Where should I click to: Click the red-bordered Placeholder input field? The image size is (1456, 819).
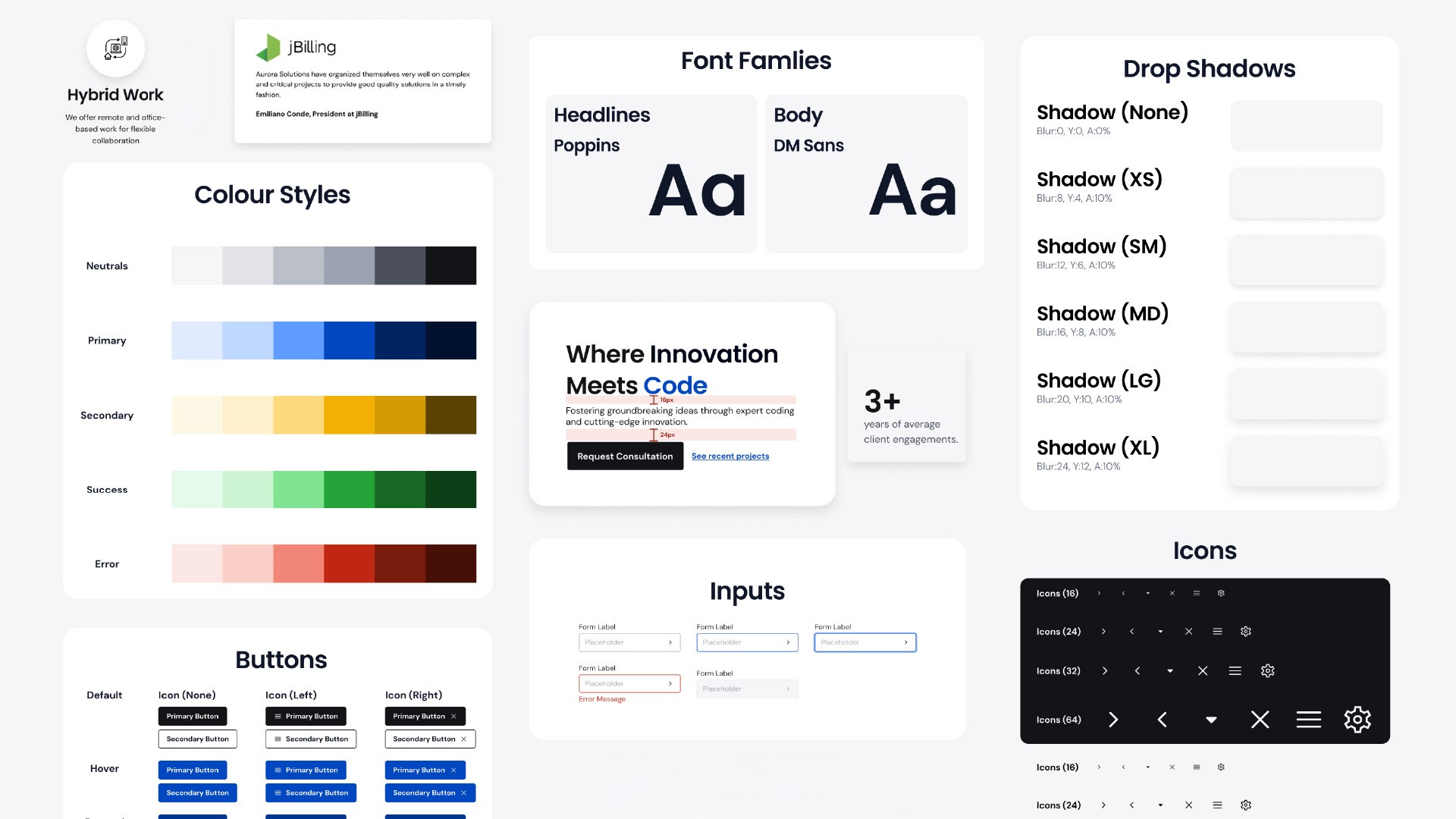pyautogui.click(x=622, y=683)
